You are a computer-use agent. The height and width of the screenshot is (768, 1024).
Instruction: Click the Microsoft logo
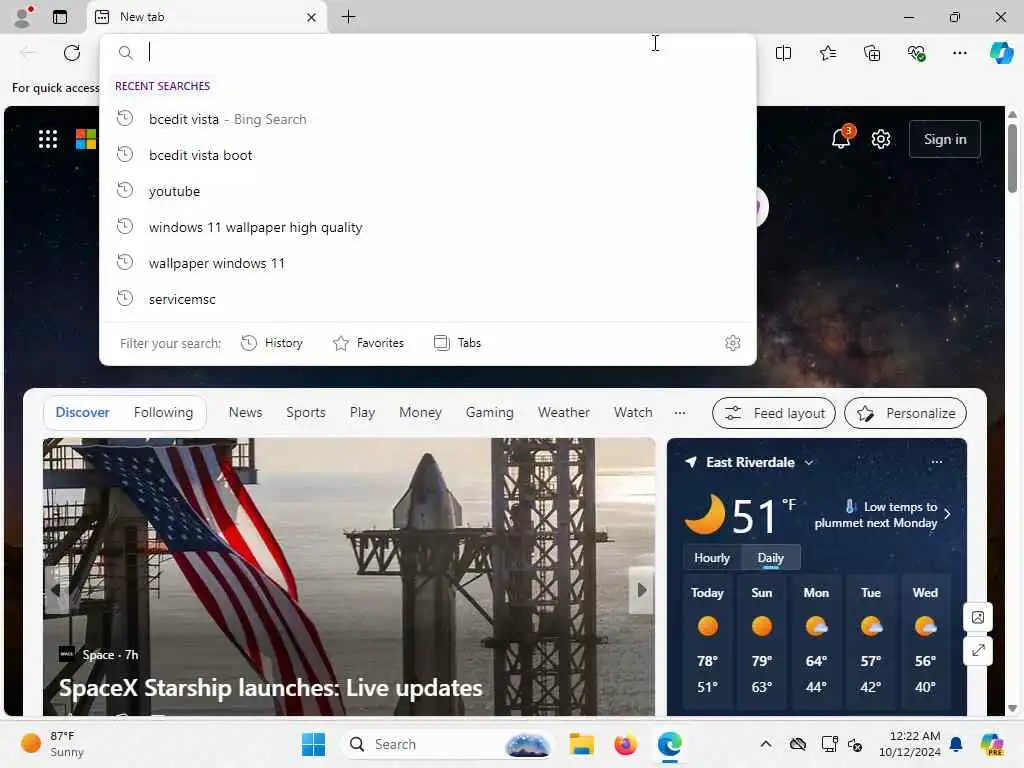86,139
